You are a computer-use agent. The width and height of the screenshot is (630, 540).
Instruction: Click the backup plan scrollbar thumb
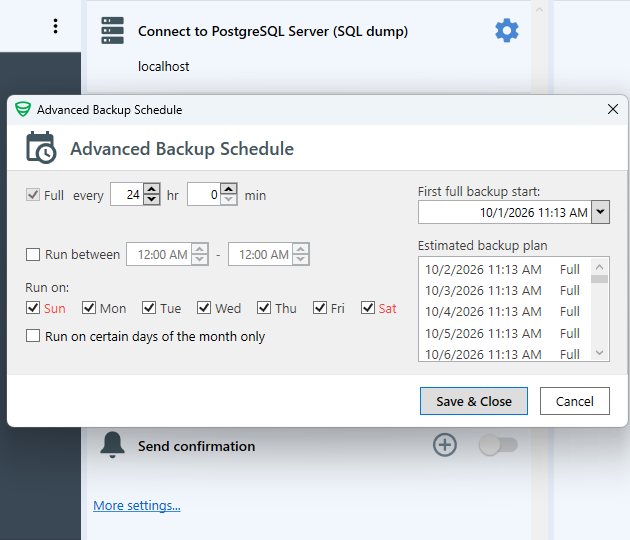pos(599,279)
